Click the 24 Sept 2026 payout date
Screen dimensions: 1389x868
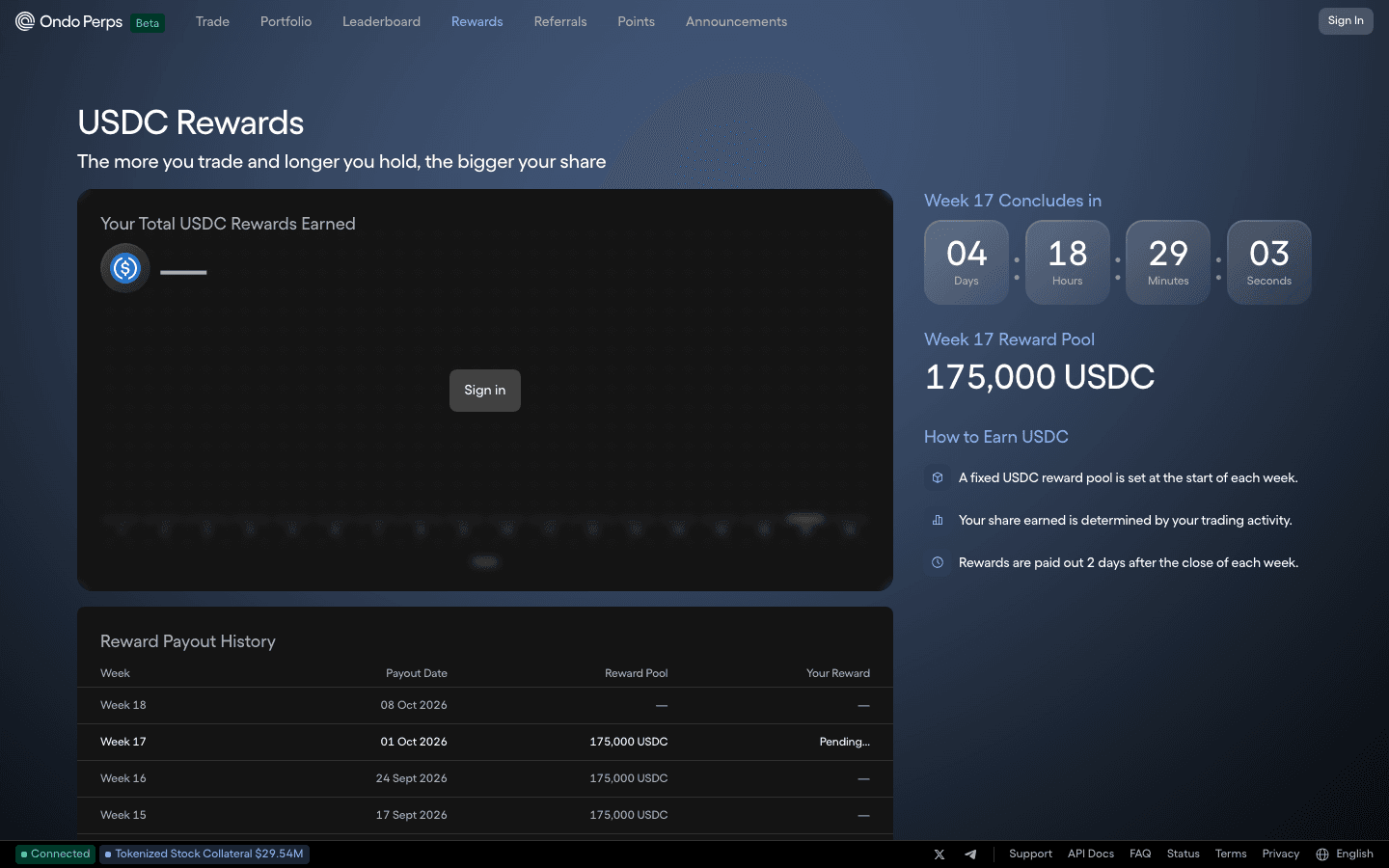pyautogui.click(x=412, y=778)
